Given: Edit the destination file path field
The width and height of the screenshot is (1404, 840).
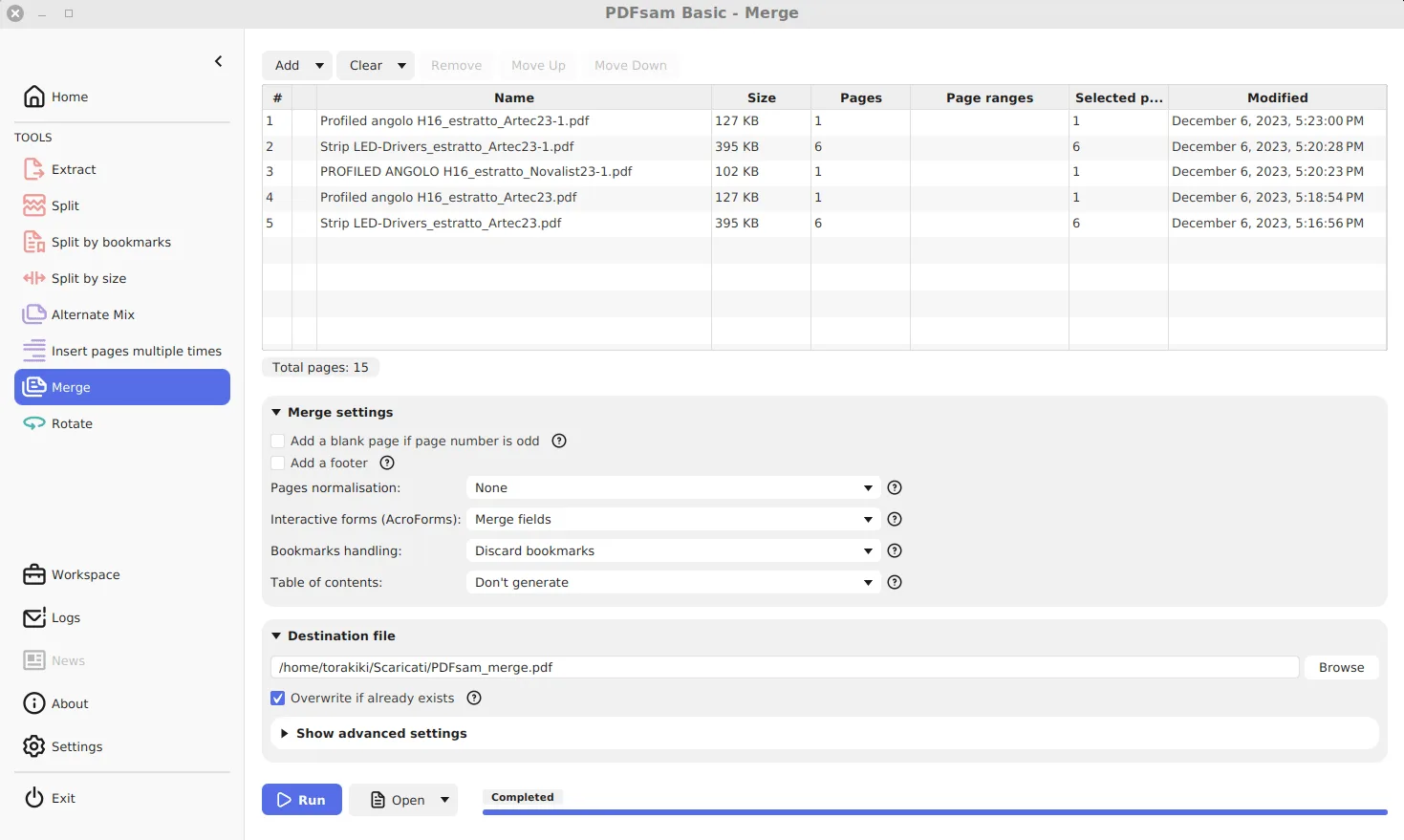Looking at the screenshot, I should [x=785, y=667].
